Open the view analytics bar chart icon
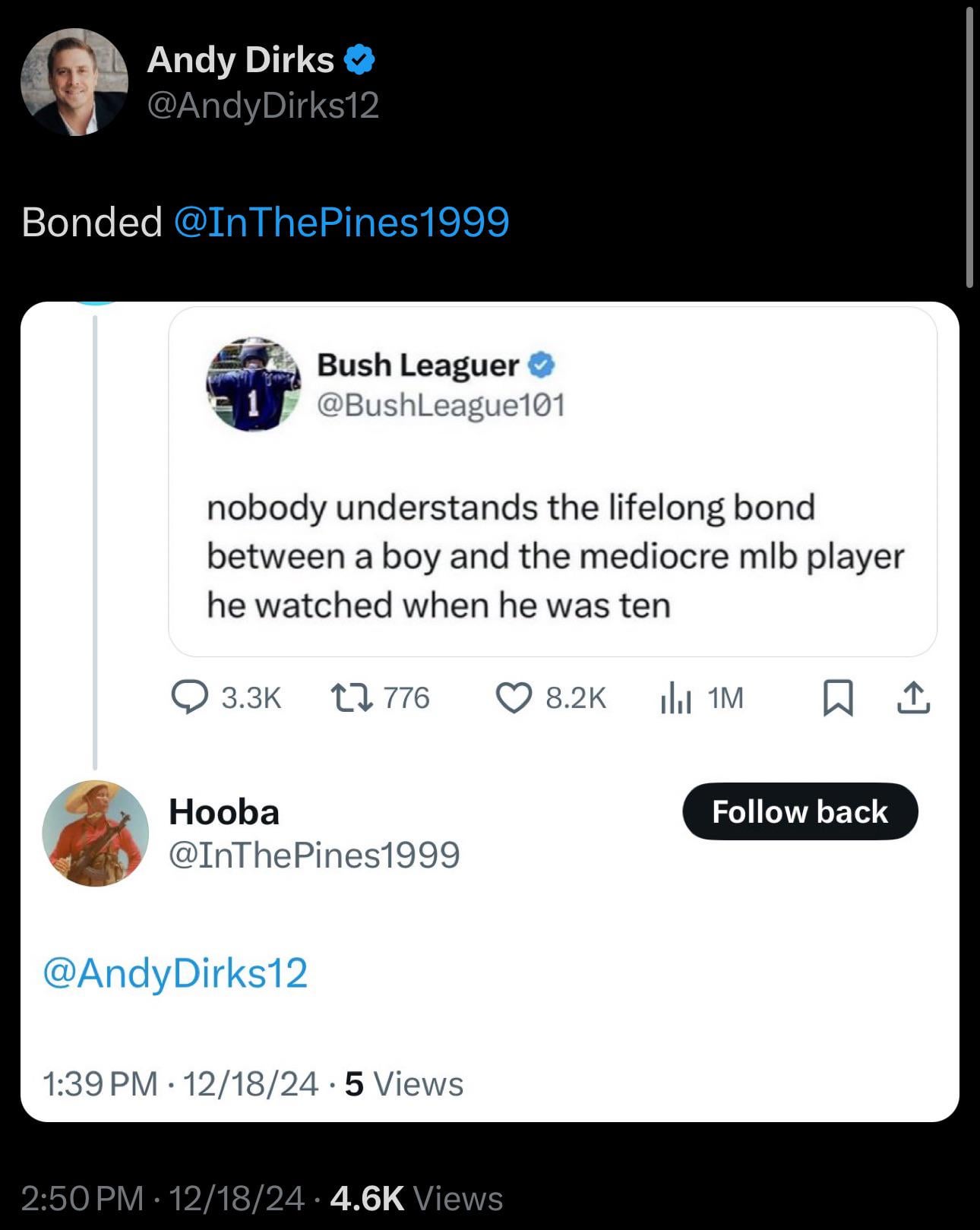The width and height of the screenshot is (980, 1230). (x=675, y=697)
